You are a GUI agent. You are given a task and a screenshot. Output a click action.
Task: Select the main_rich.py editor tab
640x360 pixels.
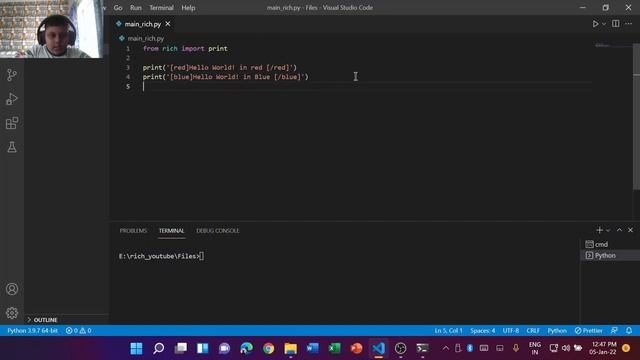click(x=142, y=24)
